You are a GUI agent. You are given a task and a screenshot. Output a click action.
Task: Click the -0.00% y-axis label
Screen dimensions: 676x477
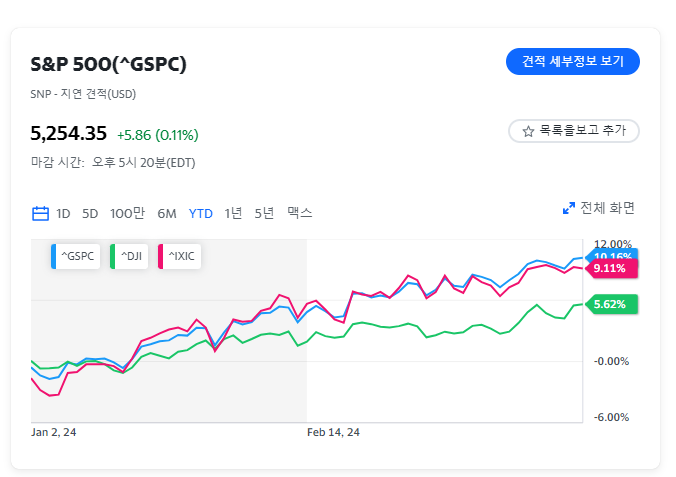(611, 361)
